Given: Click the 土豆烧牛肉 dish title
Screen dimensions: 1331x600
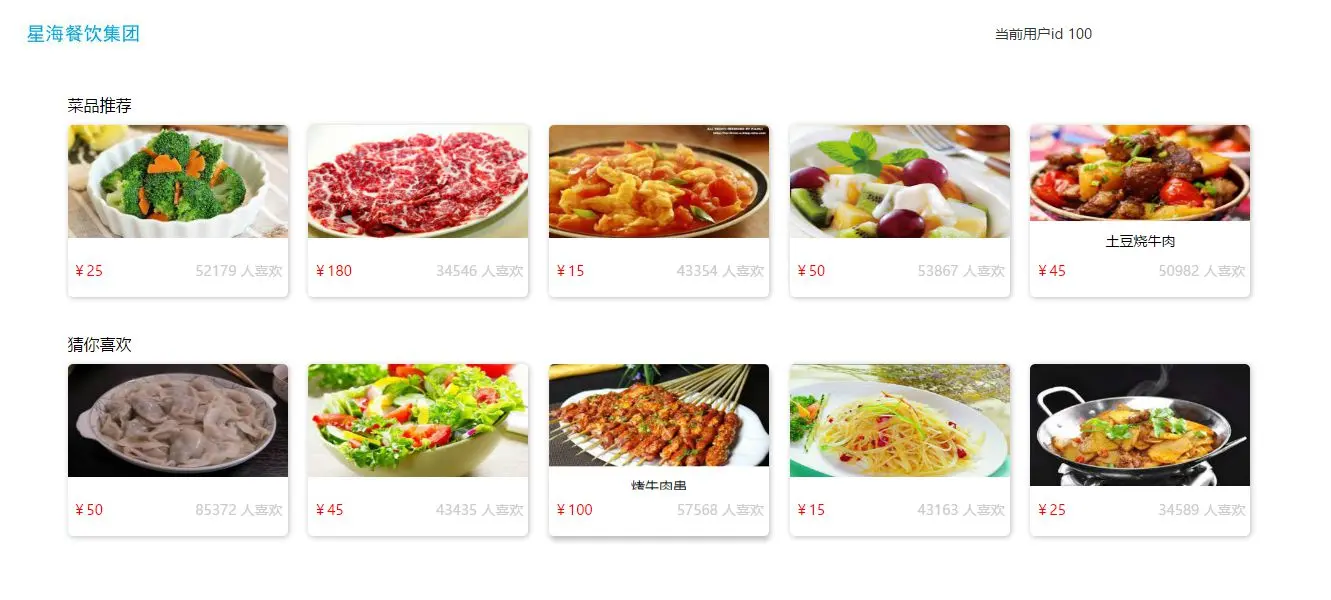Looking at the screenshot, I should 1140,242.
